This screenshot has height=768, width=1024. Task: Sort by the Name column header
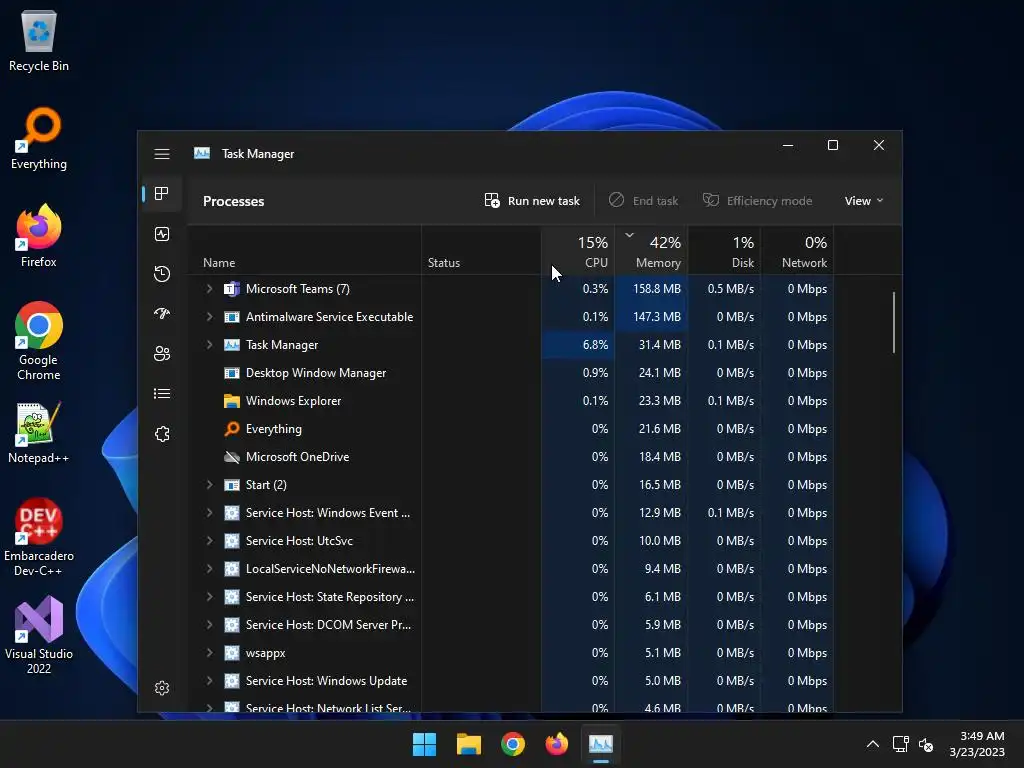point(304,250)
